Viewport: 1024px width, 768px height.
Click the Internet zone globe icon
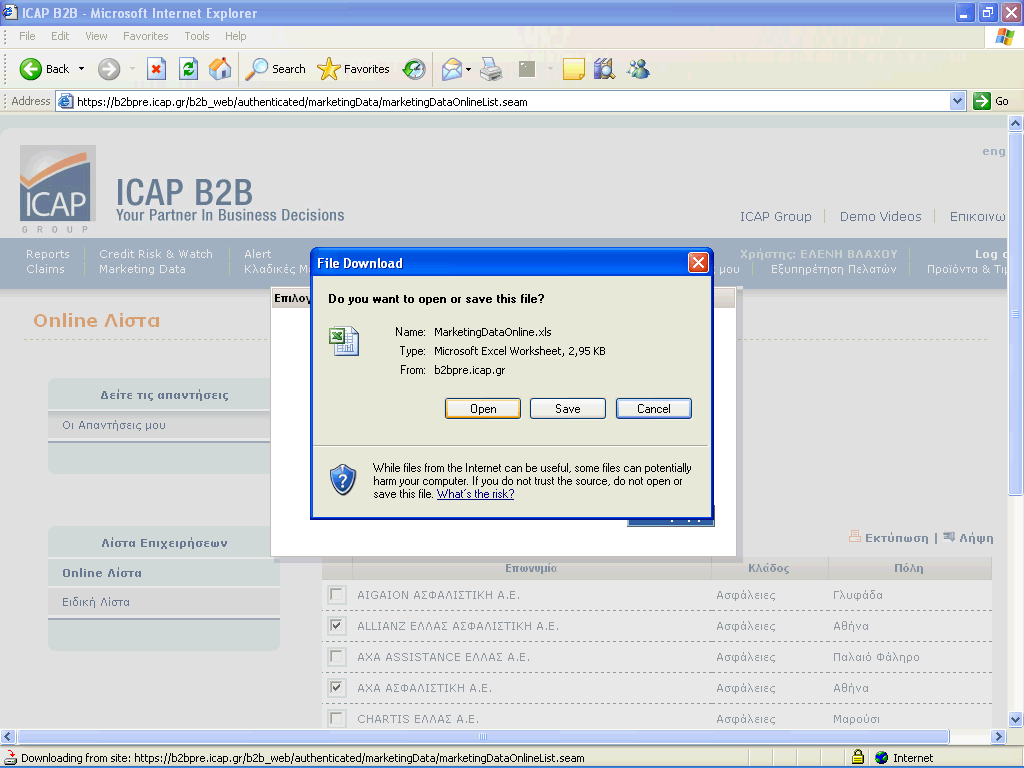(x=882, y=758)
